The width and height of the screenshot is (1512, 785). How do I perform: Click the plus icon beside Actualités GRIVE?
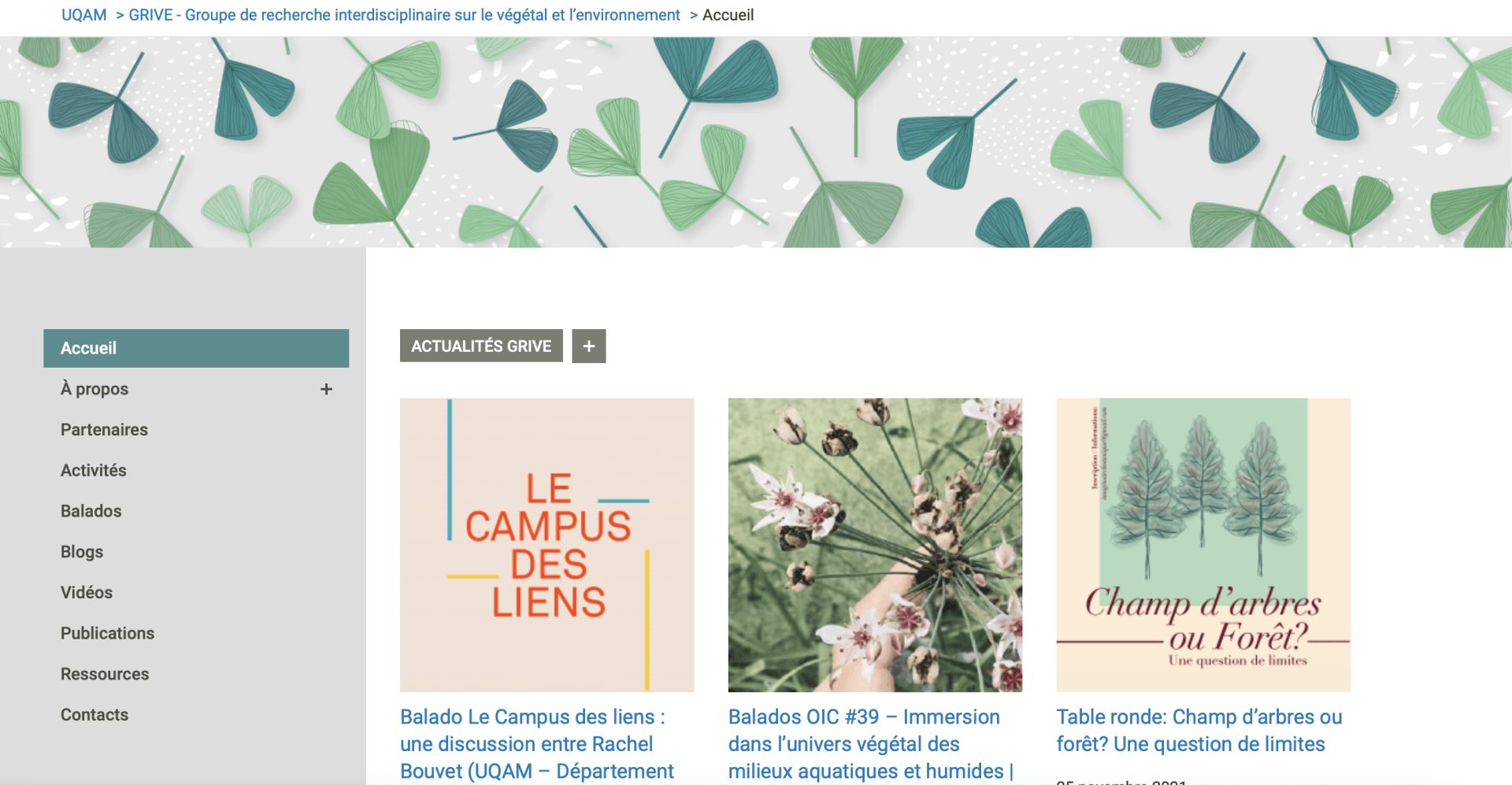[x=588, y=346]
